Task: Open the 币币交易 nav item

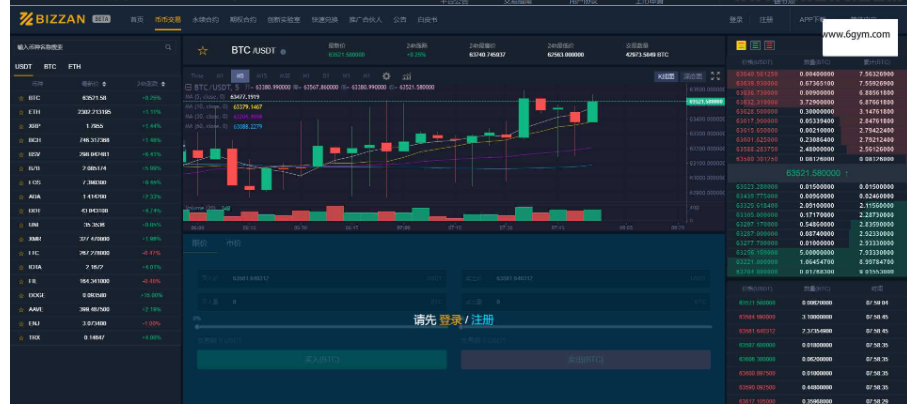Action: click(x=168, y=20)
